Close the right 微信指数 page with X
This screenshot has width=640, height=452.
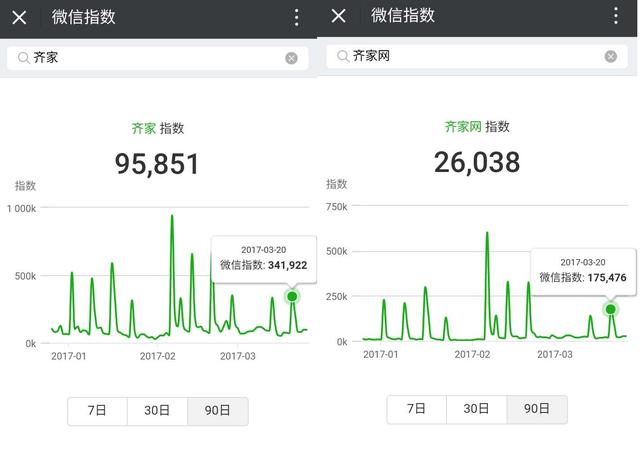coord(338,16)
